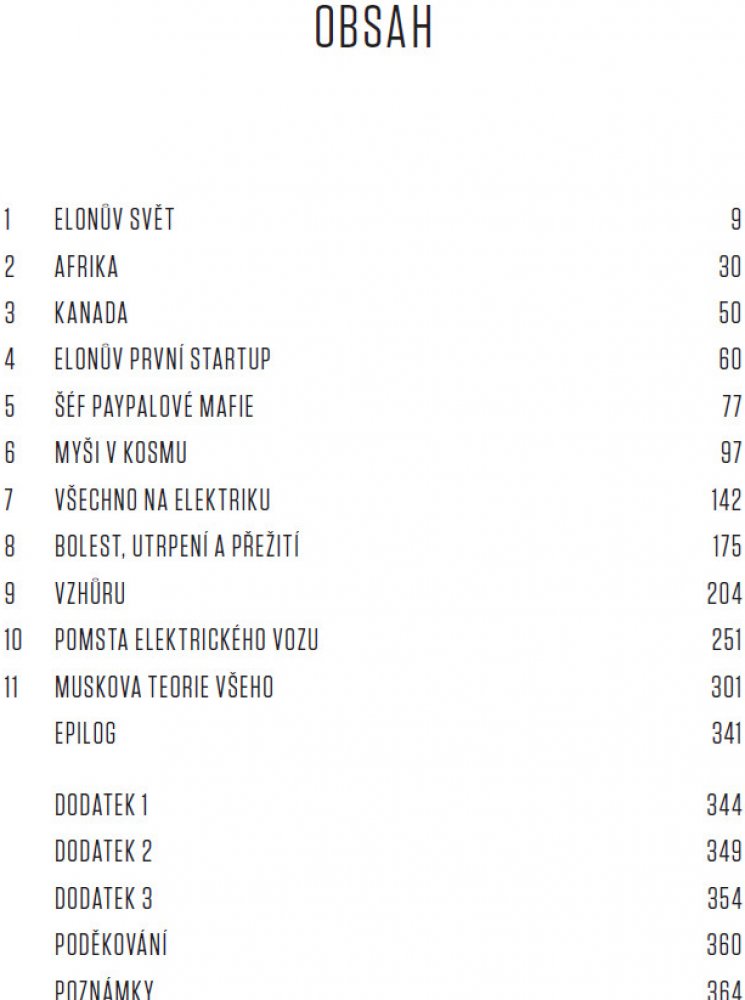This screenshot has width=745, height=1000.
Task: Select Pomsta elektrického vozu chapter
Action: click(x=186, y=640)
